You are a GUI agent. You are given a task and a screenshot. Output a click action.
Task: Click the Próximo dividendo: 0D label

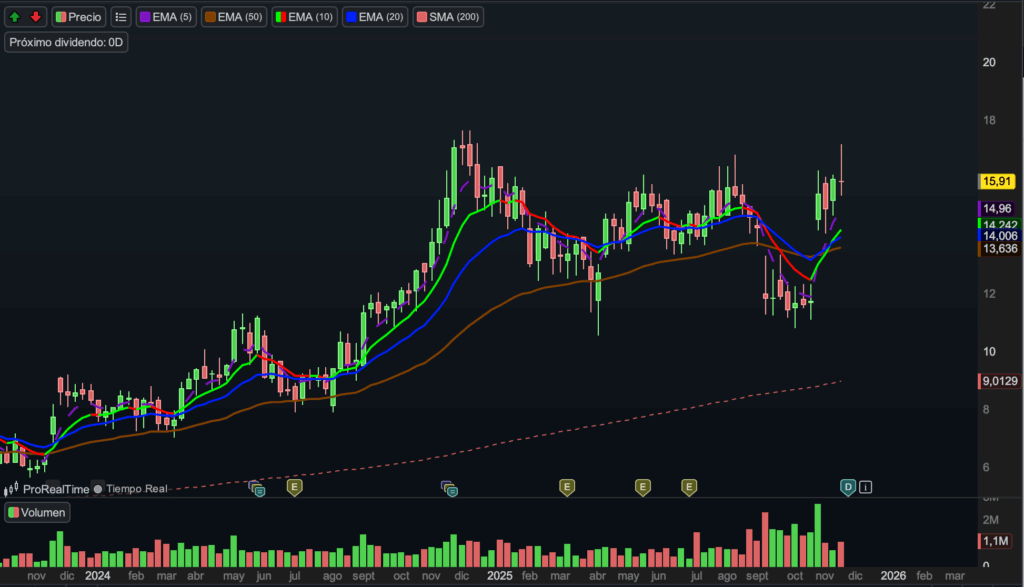point(67,42)
